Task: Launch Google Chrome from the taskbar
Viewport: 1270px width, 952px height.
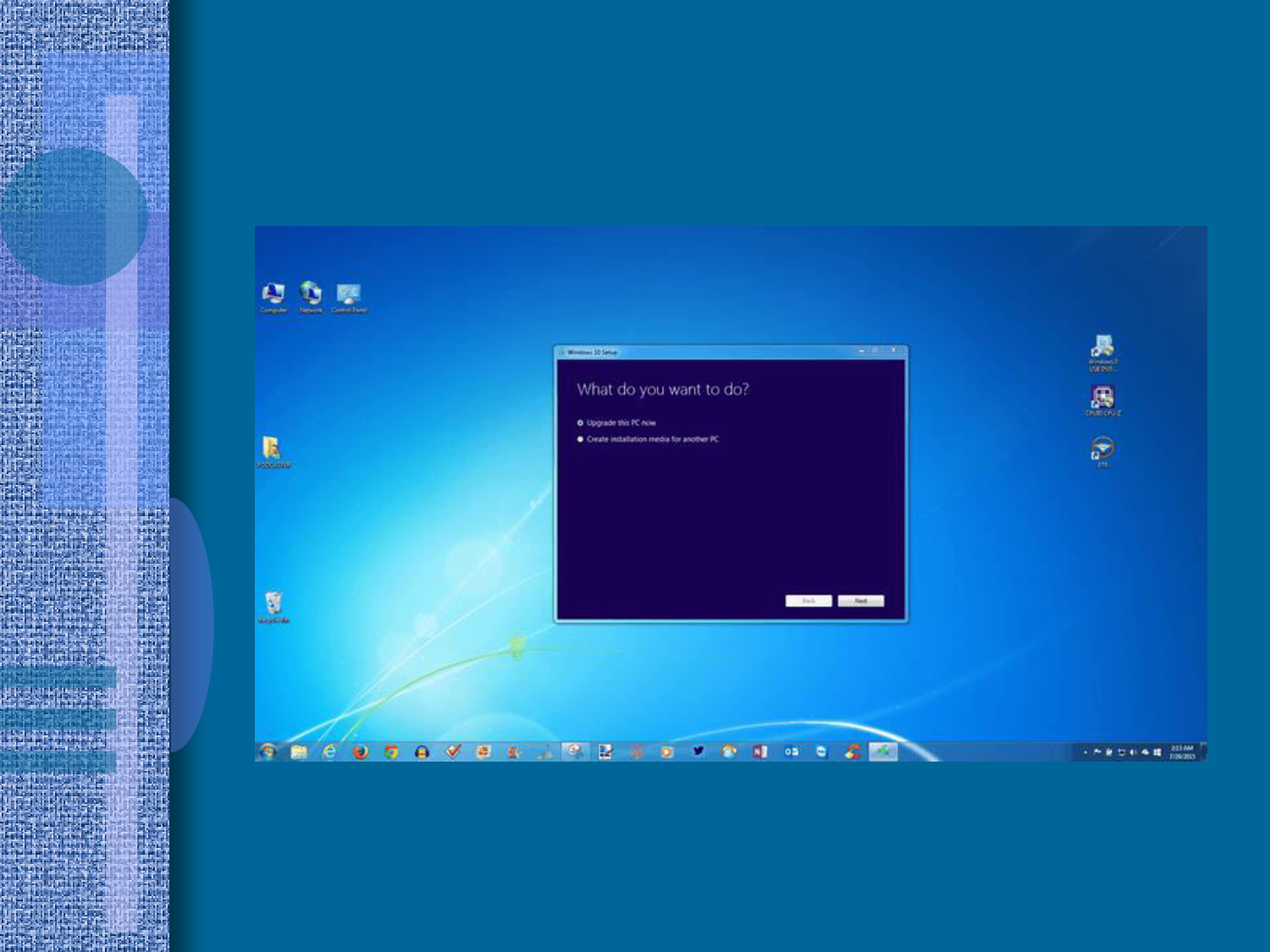Action: (x=391, y=751)
